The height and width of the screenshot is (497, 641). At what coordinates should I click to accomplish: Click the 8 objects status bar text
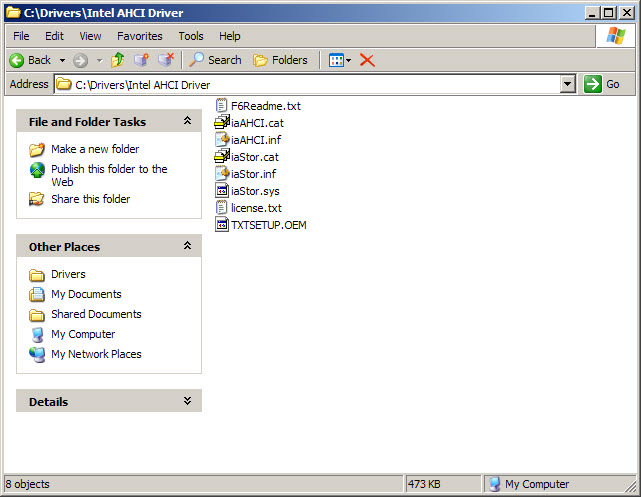pos(27,484)
